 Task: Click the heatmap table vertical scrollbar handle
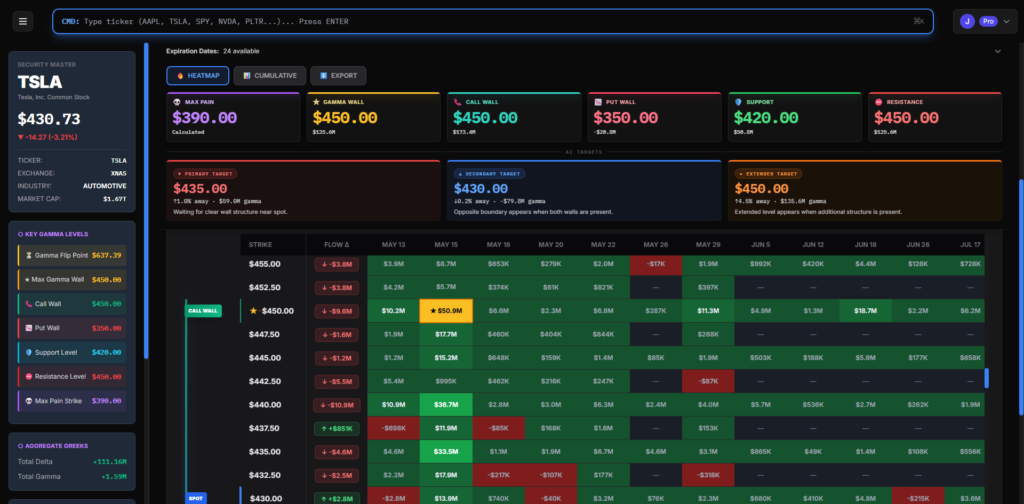pyautogui.click(x=986, y=378)
